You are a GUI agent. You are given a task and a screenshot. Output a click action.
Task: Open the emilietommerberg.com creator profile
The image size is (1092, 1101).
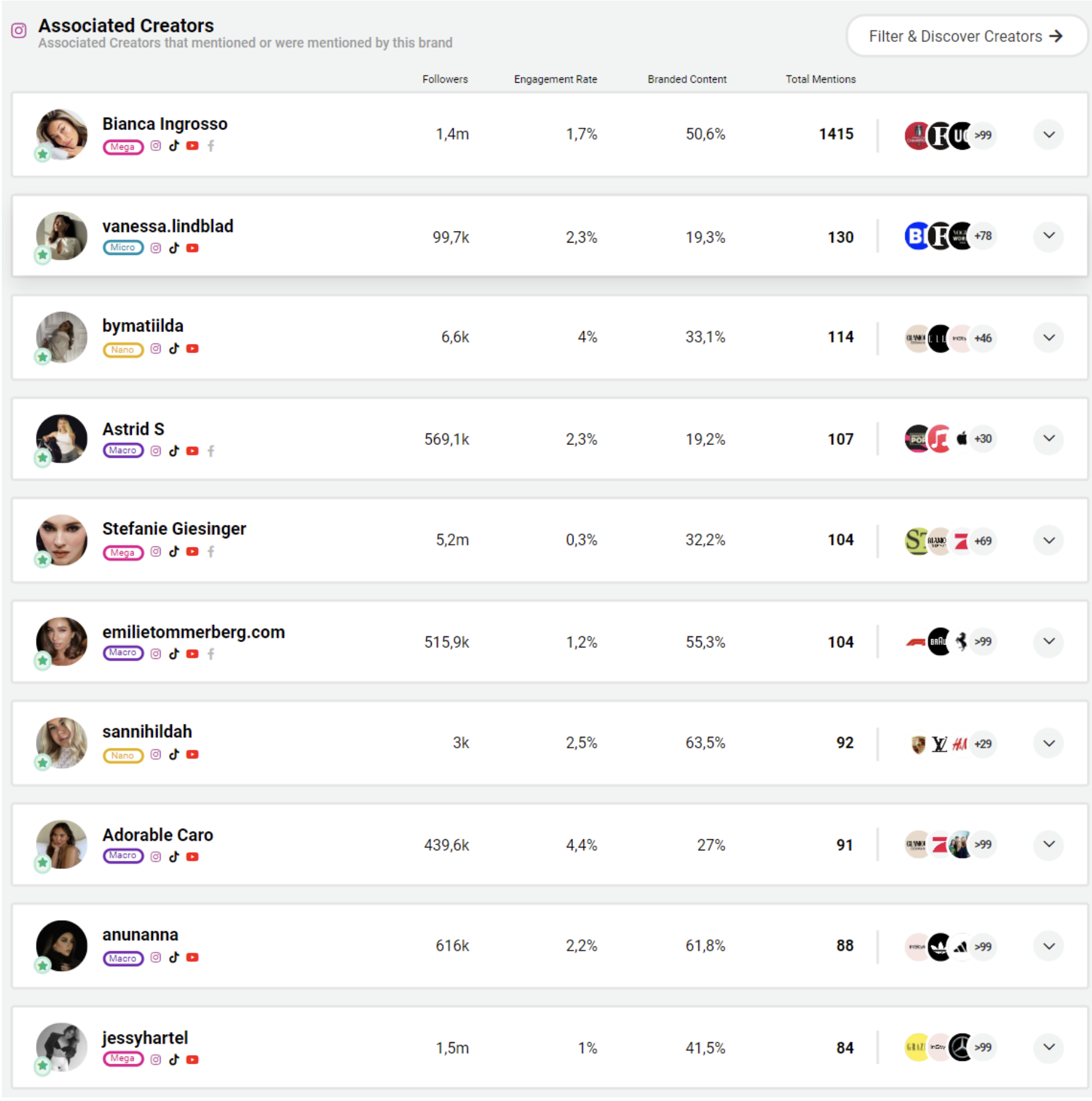pyautogui.click(x=194, y=632)
